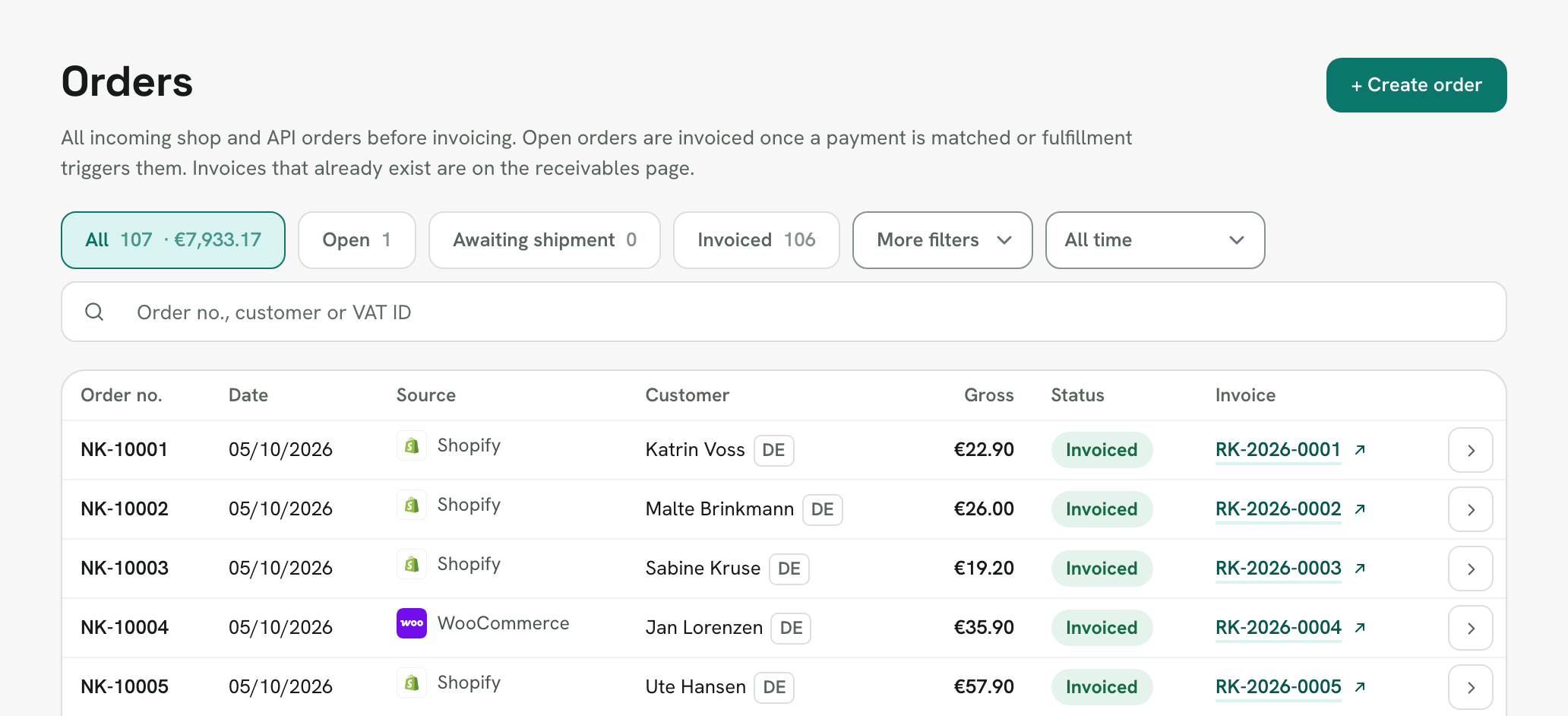Click external-link arrow next to RK-2026-0002
Image resolution: width=1568 pixels, height=716 pixels.
[x=1360, y=509]
